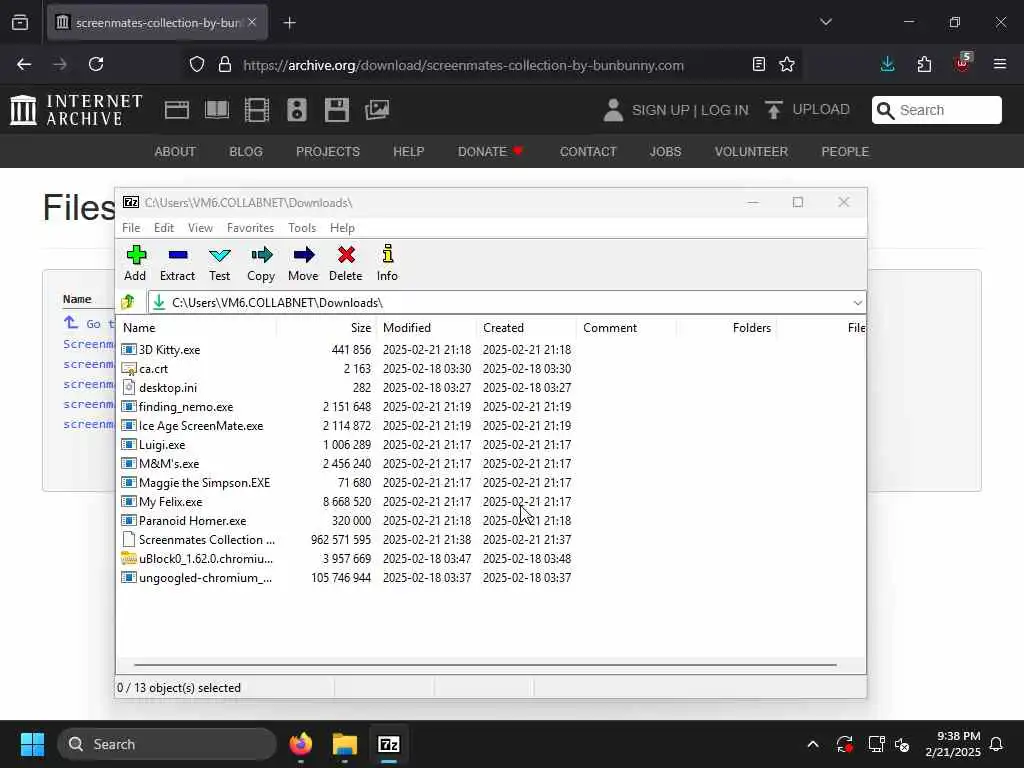1024x768 pixels.
Task: Open the Internet Archive video film icon
Action: pyautogui.click(x=257, y=110)
